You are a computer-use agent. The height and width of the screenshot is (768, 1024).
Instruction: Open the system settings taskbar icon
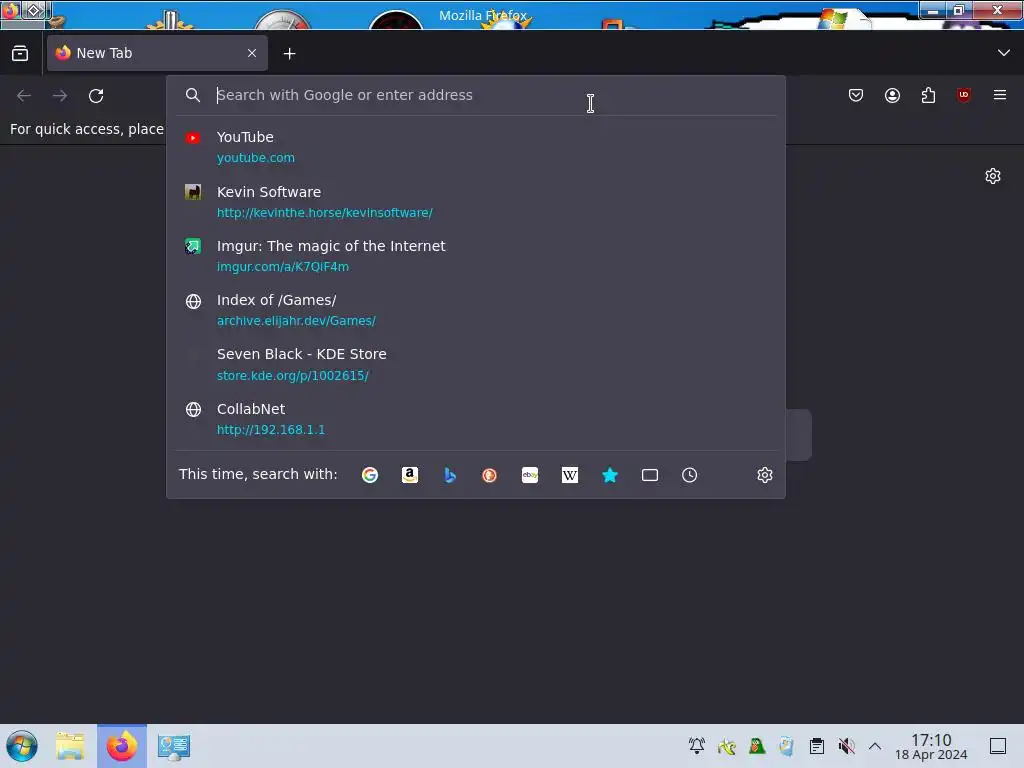coord(174,746)
